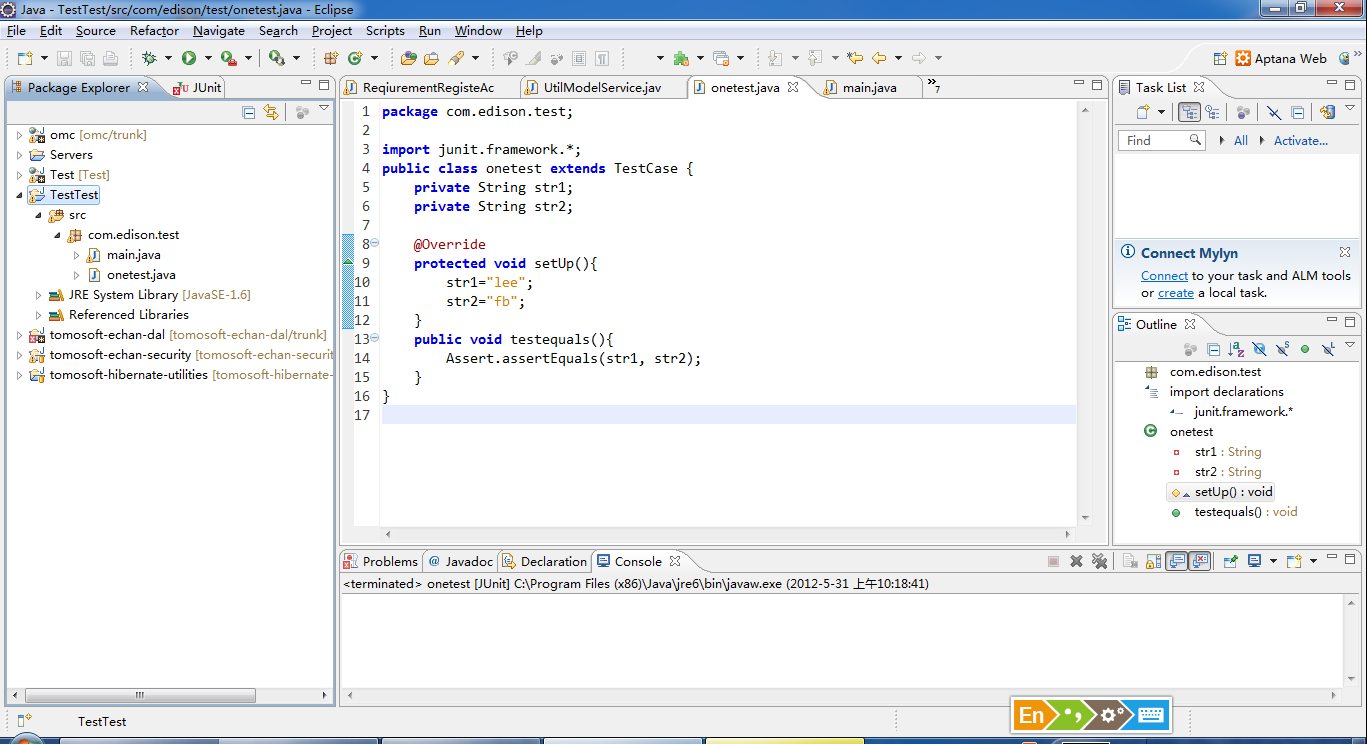1367x744 pixels.
Task: Switch to the main.java editor tab
Action: click(868, 88)
